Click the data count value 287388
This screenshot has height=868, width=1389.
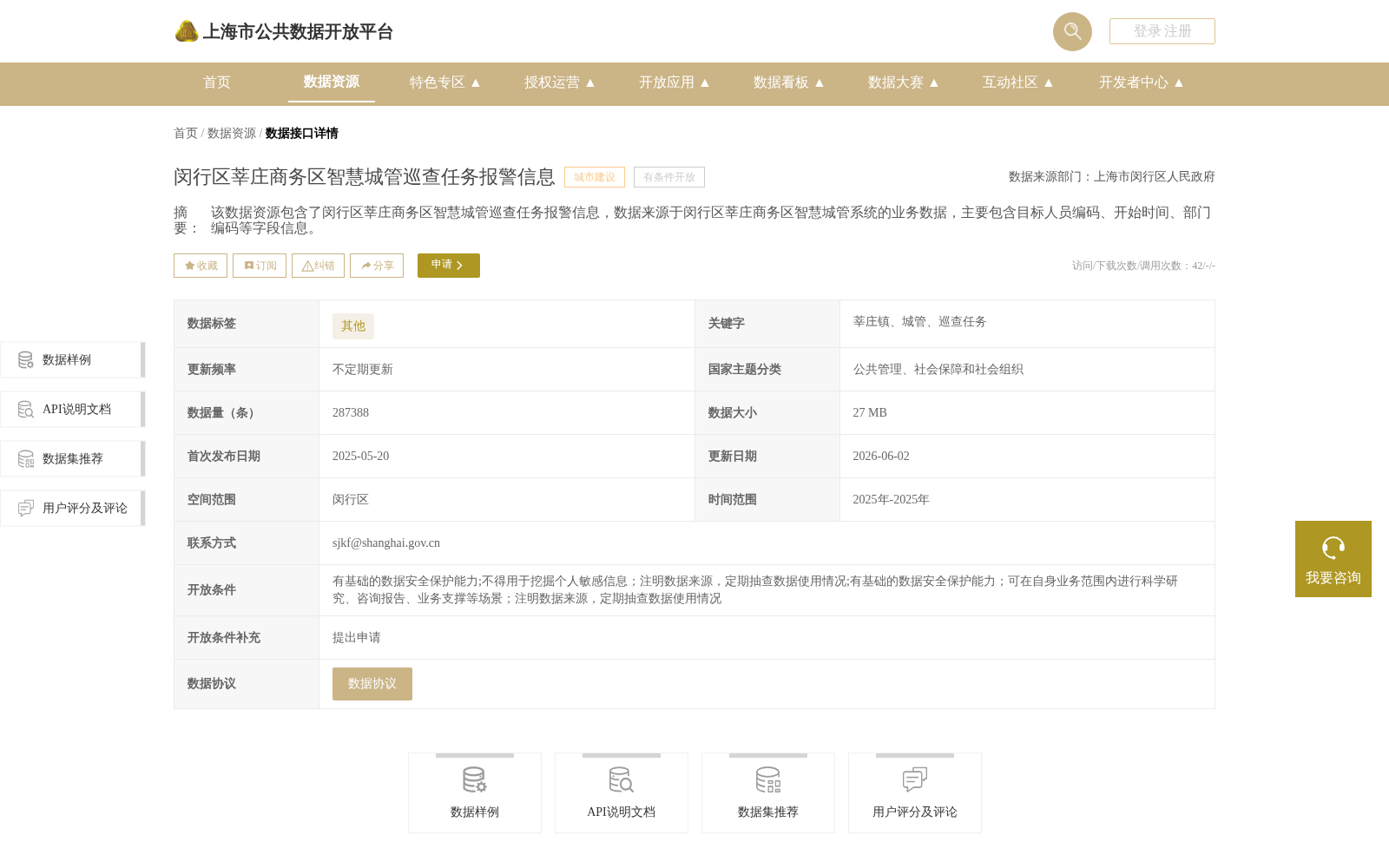[351, 413]
